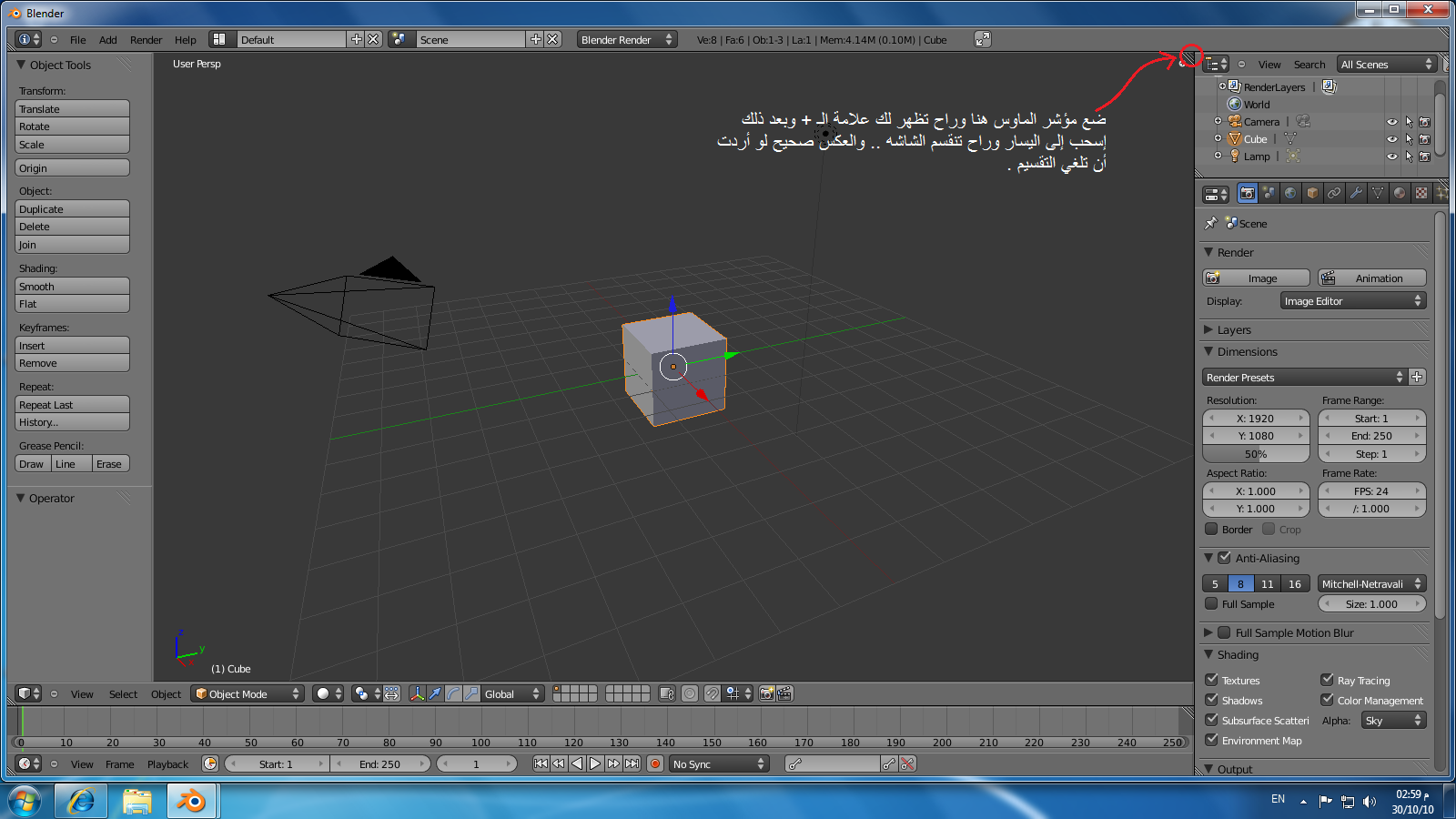
Task: Open the Select menu in 3D view header
Action: pyautogui.click(x=123, y=694)
